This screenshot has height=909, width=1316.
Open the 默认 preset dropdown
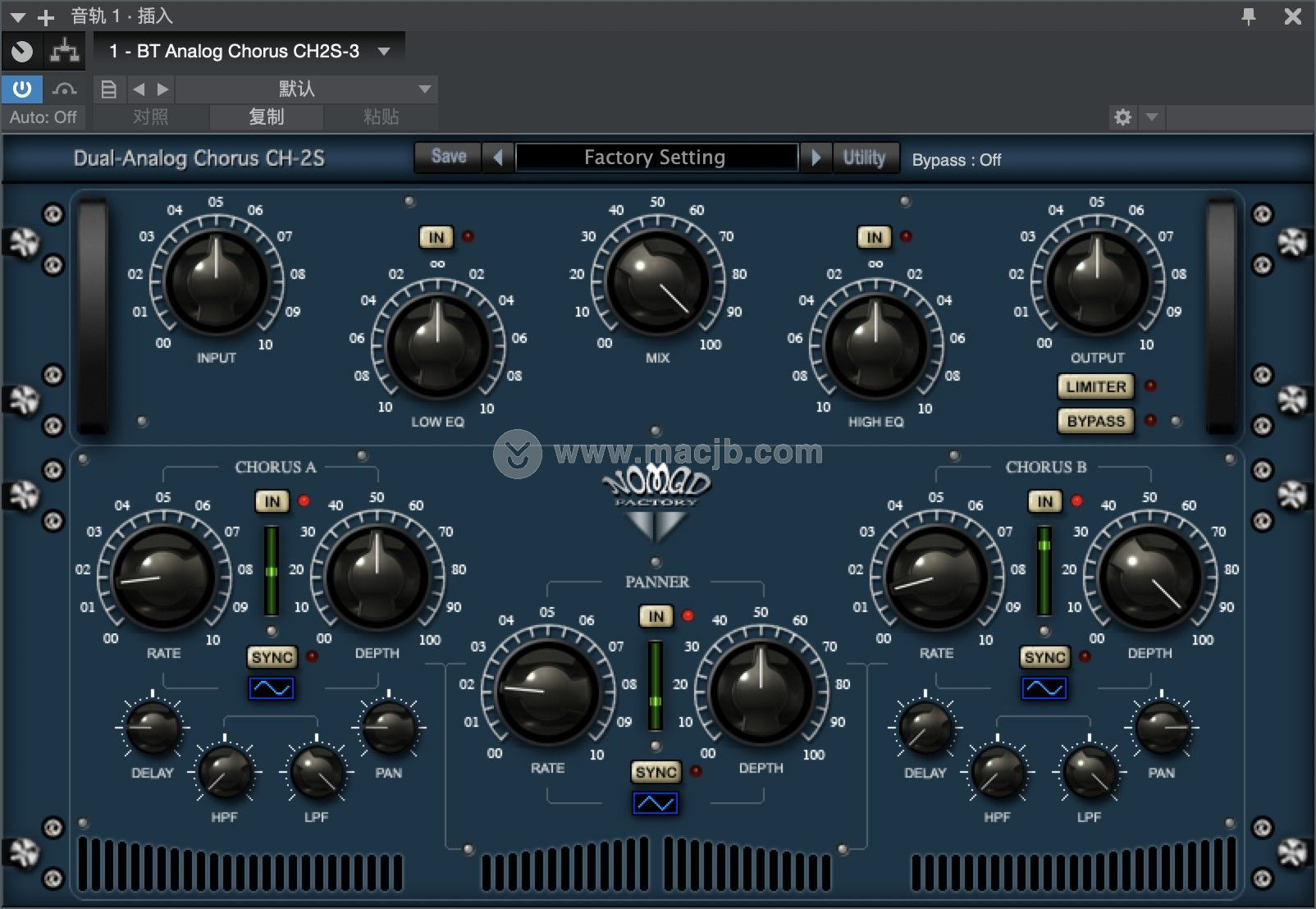click(x=306, y=89)
